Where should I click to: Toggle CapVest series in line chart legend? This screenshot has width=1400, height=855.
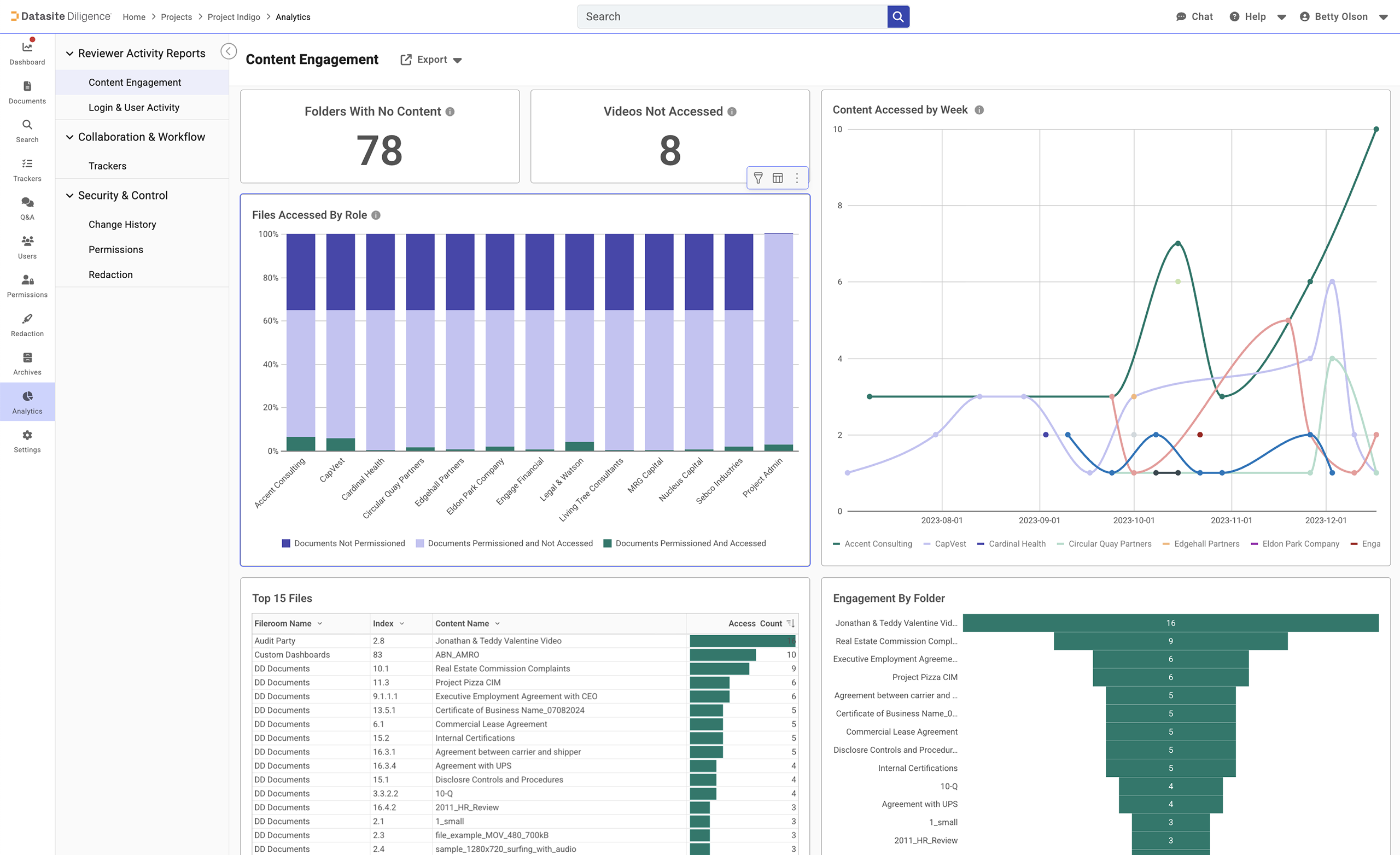click(x=945, y=544)
